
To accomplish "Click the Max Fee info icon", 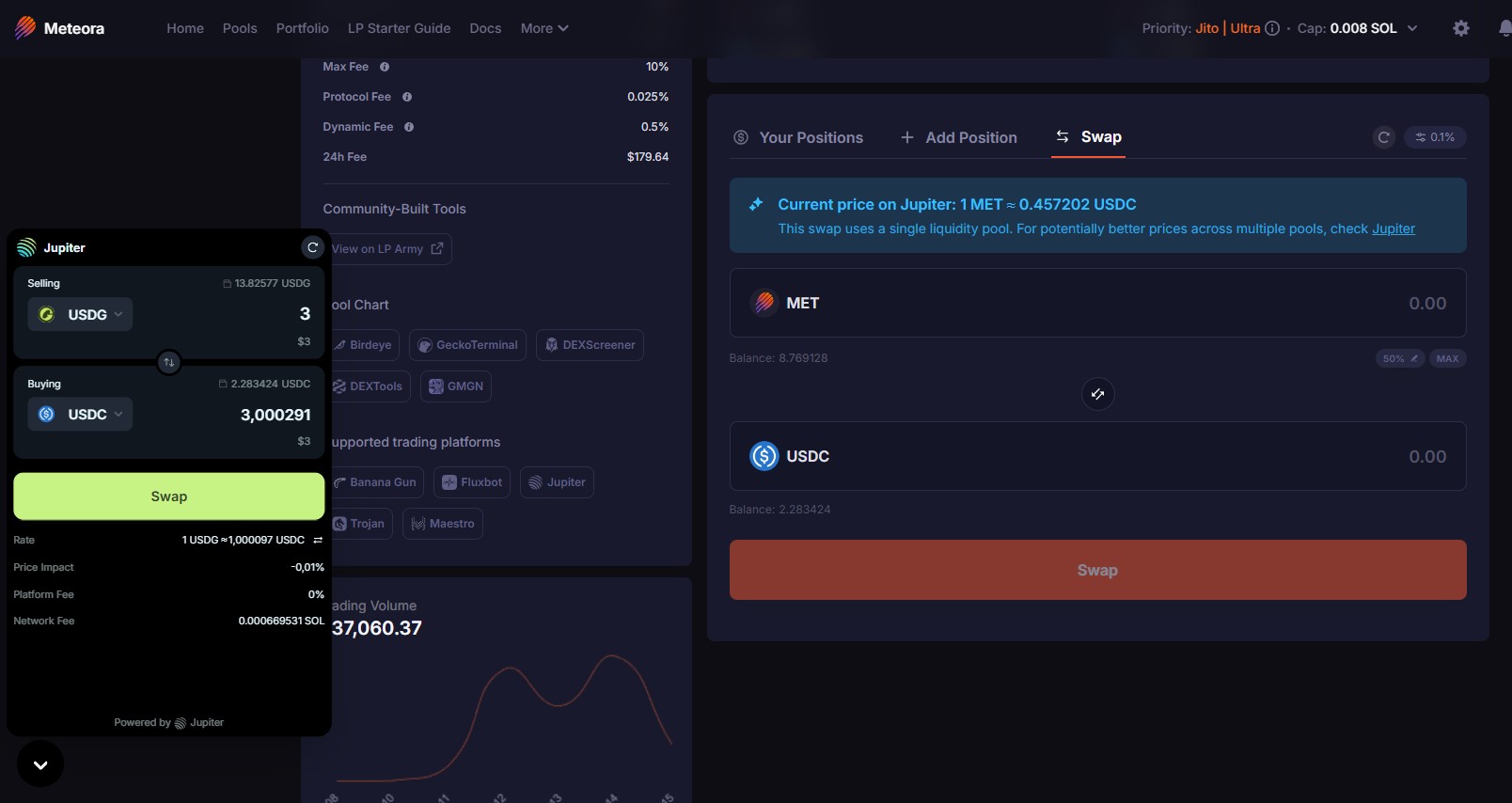I will (x=385, y=67).
